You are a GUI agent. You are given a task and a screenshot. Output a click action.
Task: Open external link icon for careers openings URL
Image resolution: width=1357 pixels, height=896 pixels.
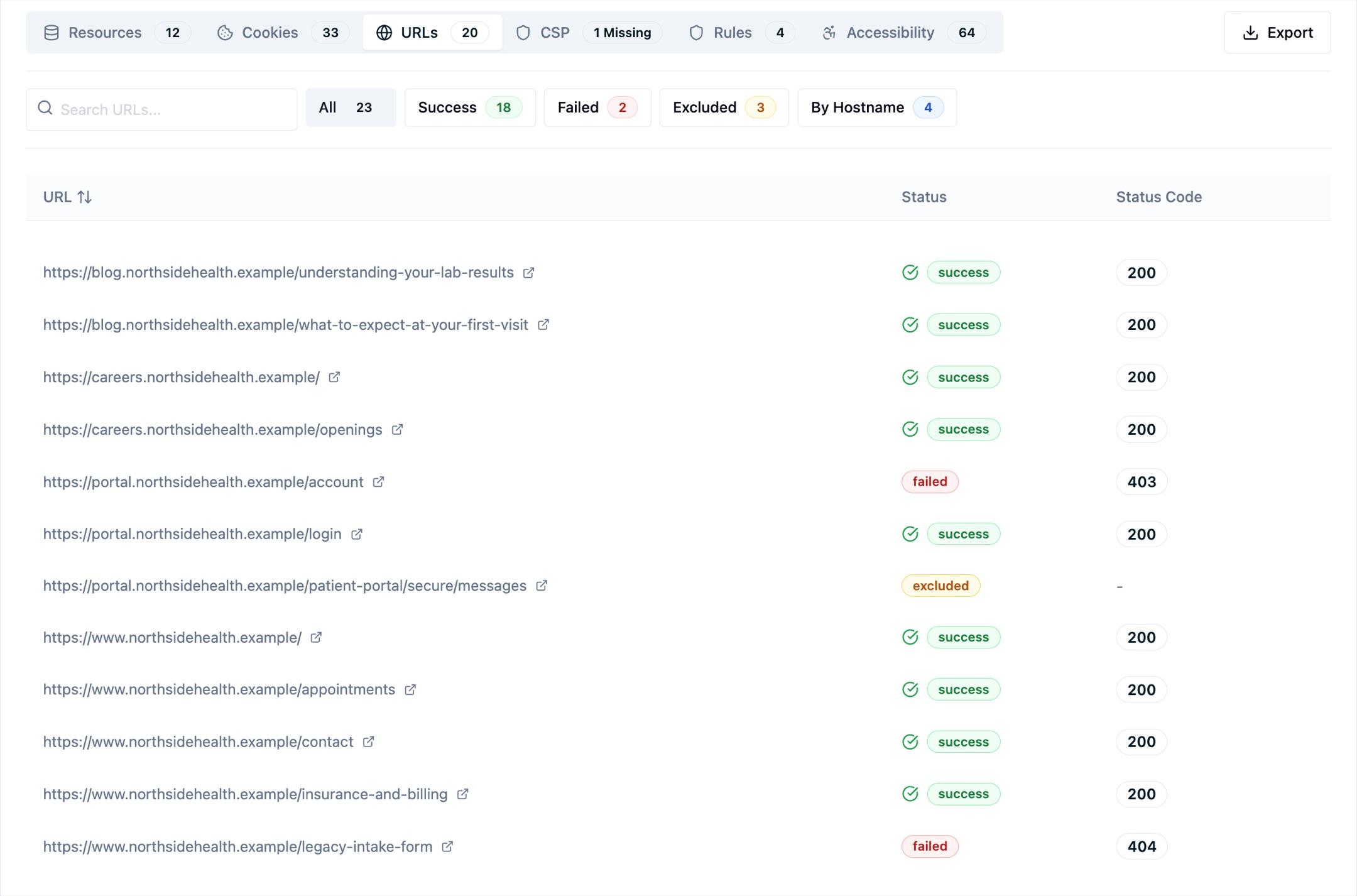tap(397, 430)
